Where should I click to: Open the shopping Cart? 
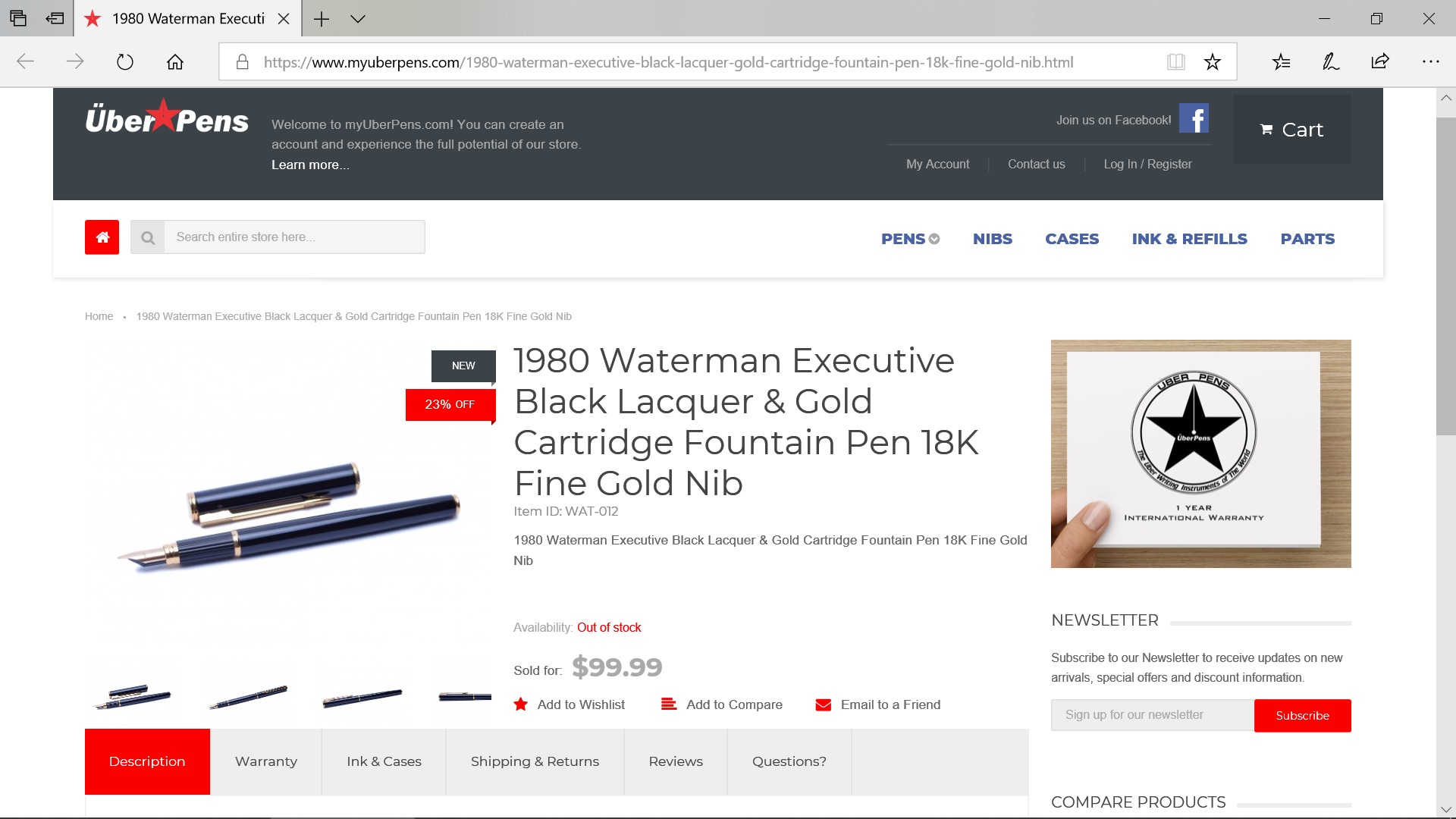[1291, 130]
